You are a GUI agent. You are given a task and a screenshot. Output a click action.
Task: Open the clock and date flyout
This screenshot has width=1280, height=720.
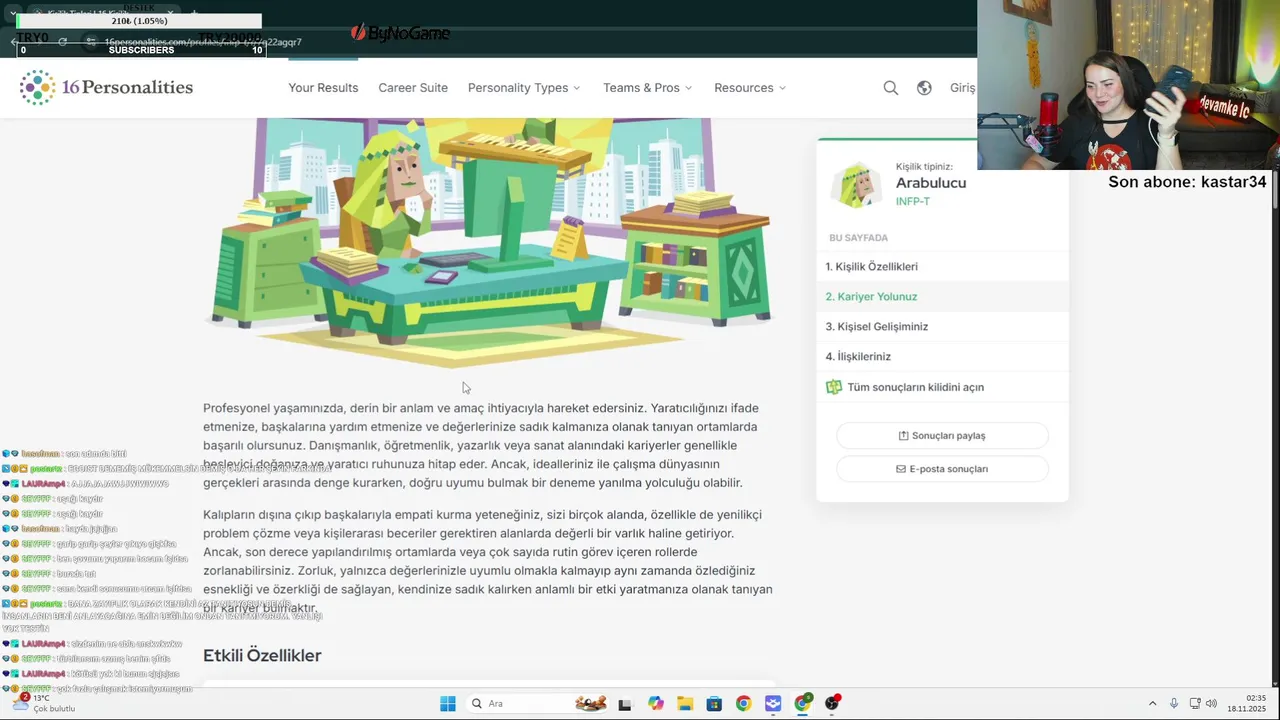click(1248, 703)
